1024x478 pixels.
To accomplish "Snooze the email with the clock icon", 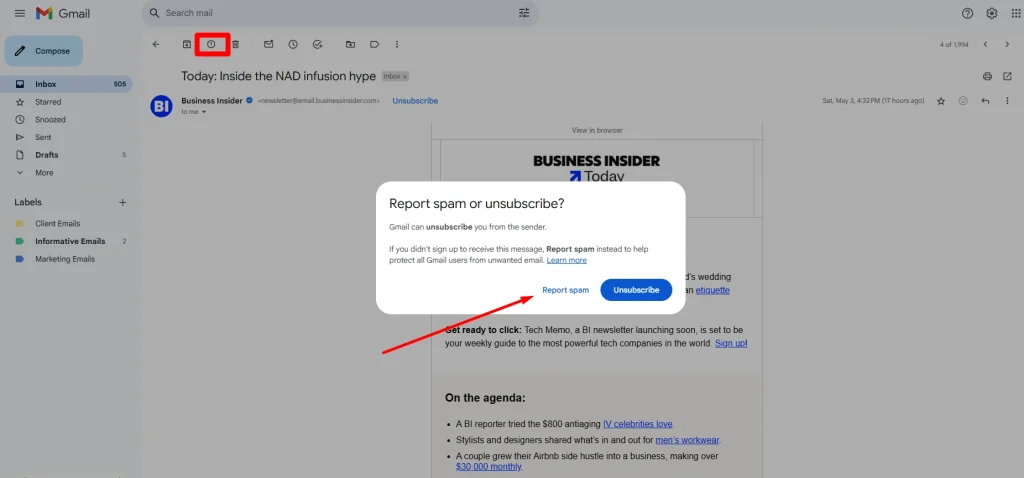I will point(293,44).
